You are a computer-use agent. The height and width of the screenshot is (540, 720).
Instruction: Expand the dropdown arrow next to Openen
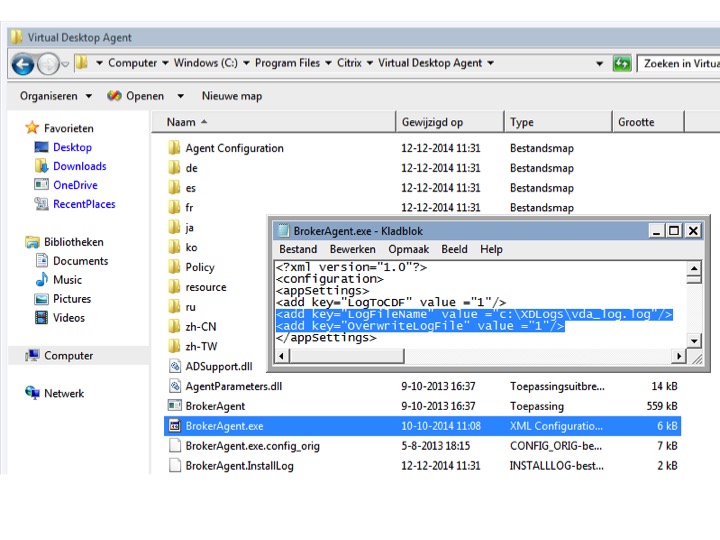(180, 96)
